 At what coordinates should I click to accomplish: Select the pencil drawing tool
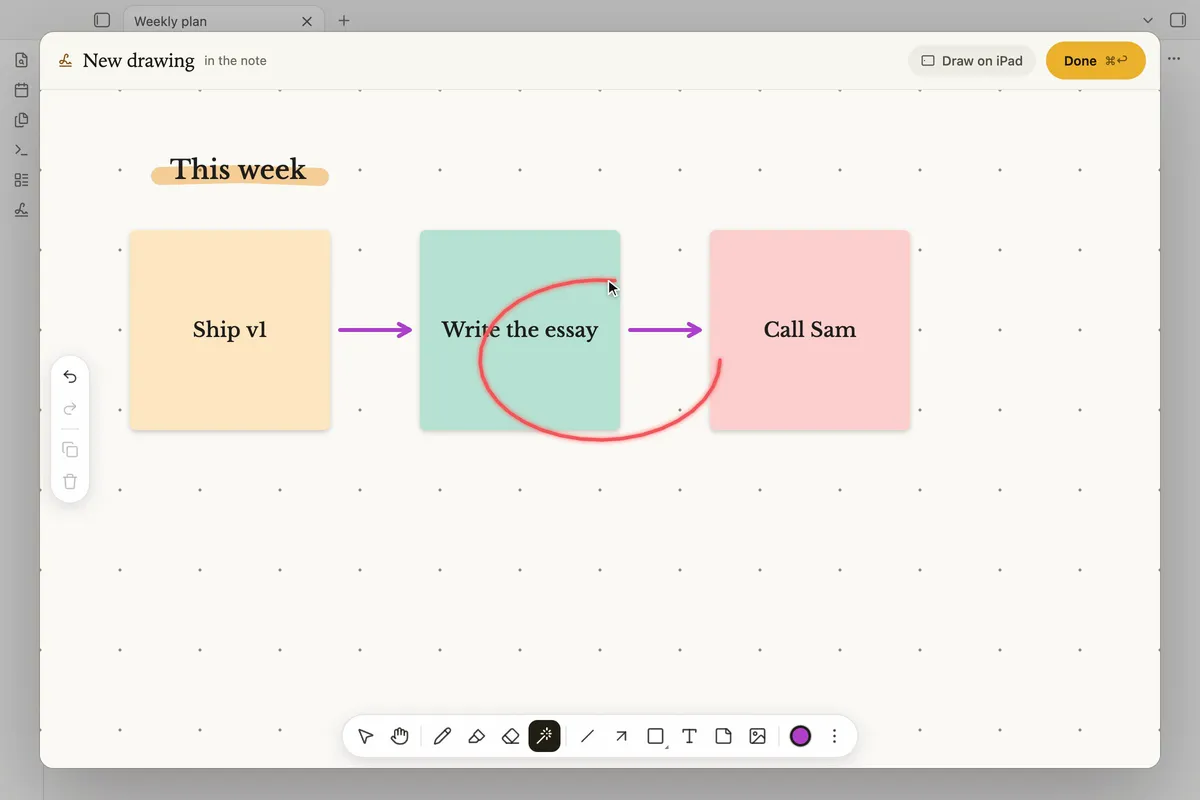tap(442, 737)
